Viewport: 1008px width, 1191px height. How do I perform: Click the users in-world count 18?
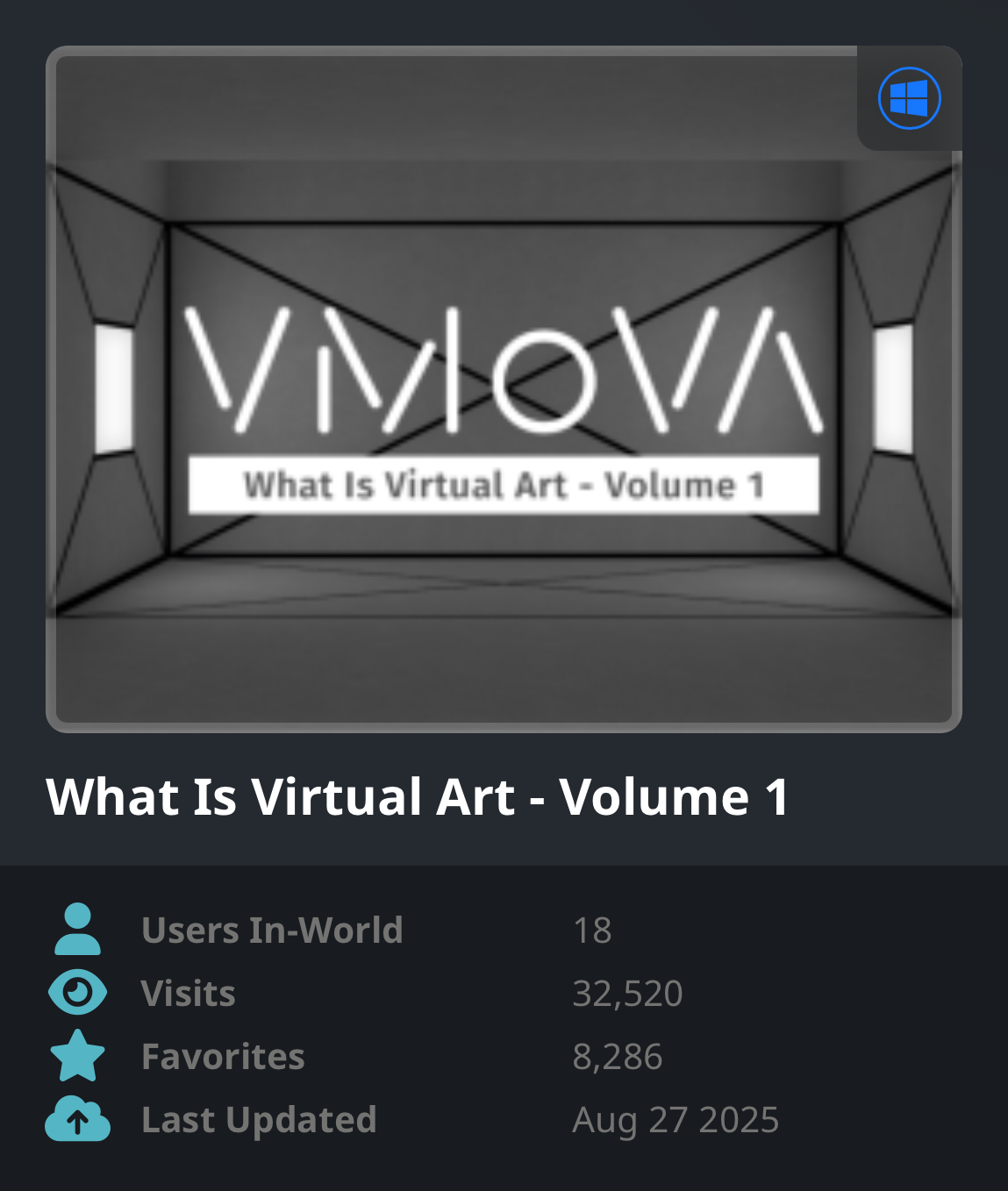pyautogui.click(x=592, y=931)
